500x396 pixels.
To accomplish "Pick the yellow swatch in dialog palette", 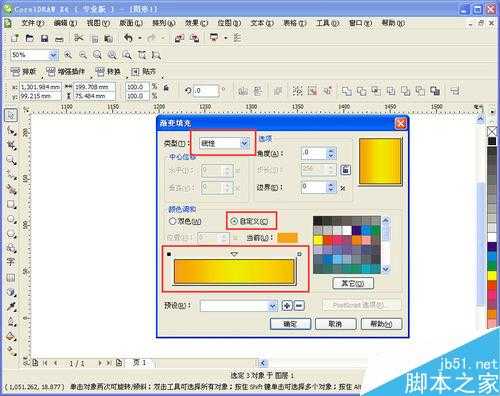I will tap(318, 240).
